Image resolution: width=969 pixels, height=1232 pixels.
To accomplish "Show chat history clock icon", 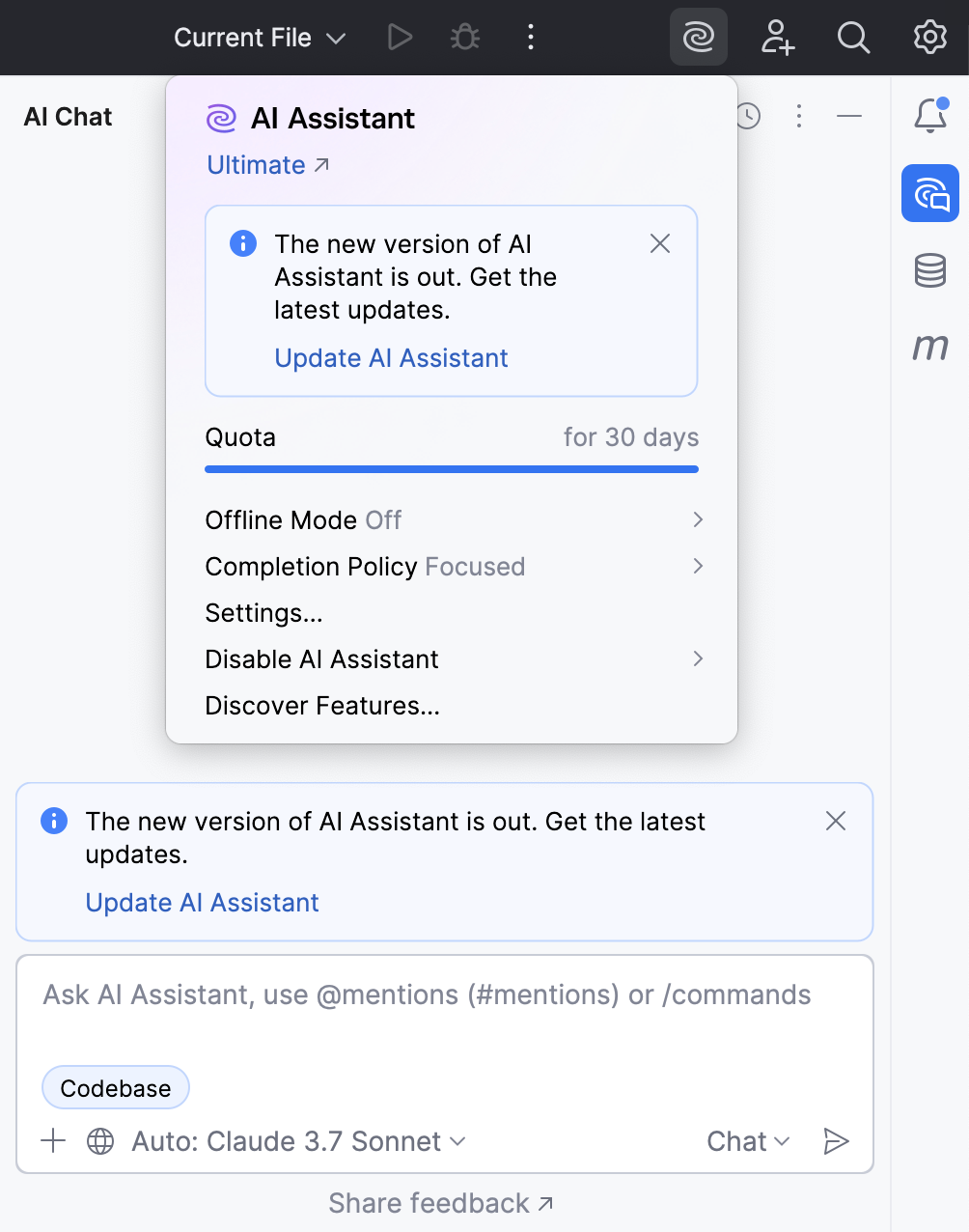I will click(748, 117).
